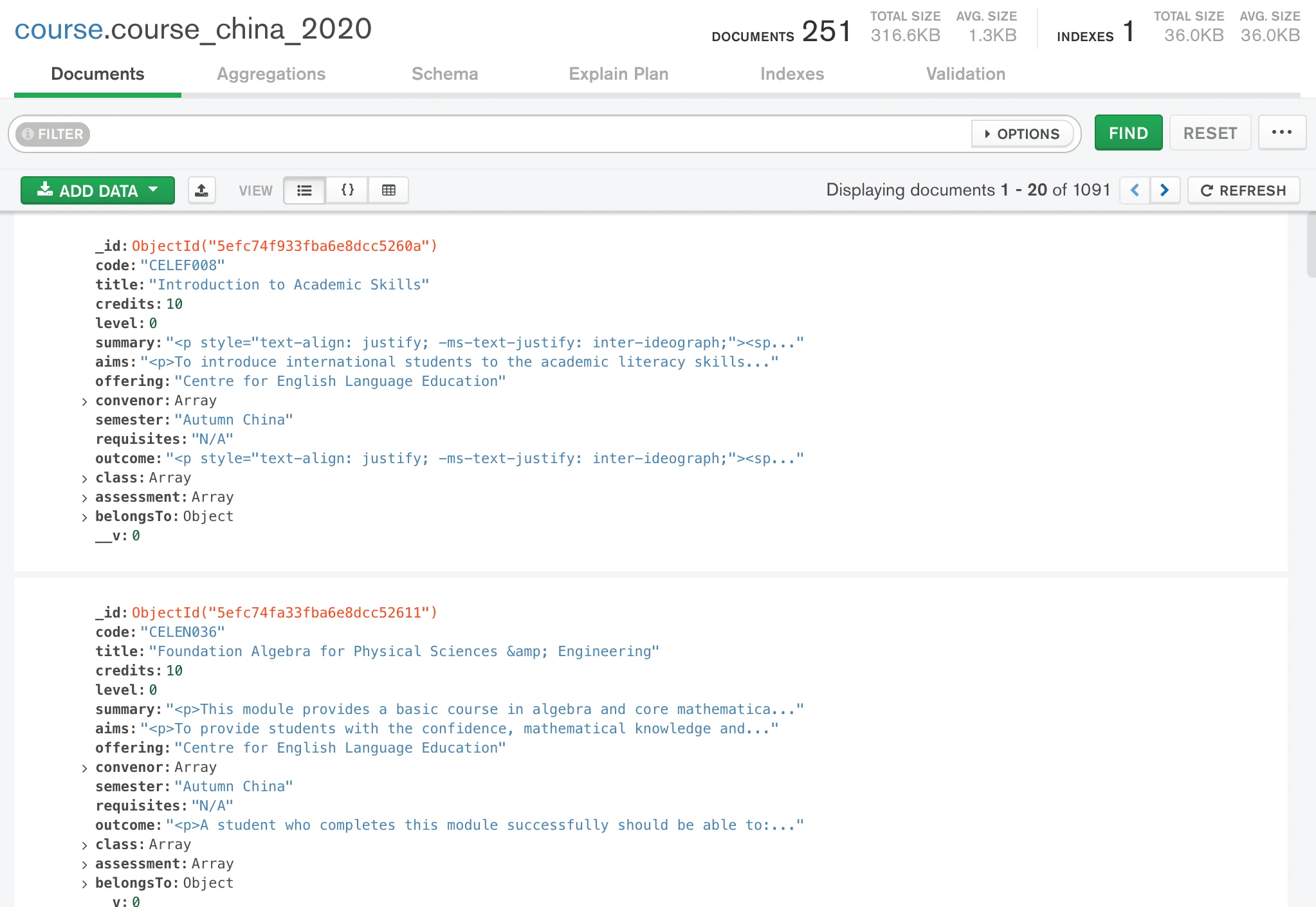
Task: Click the filter info icon
Action: pyautogui.click(x=28, y=134)
